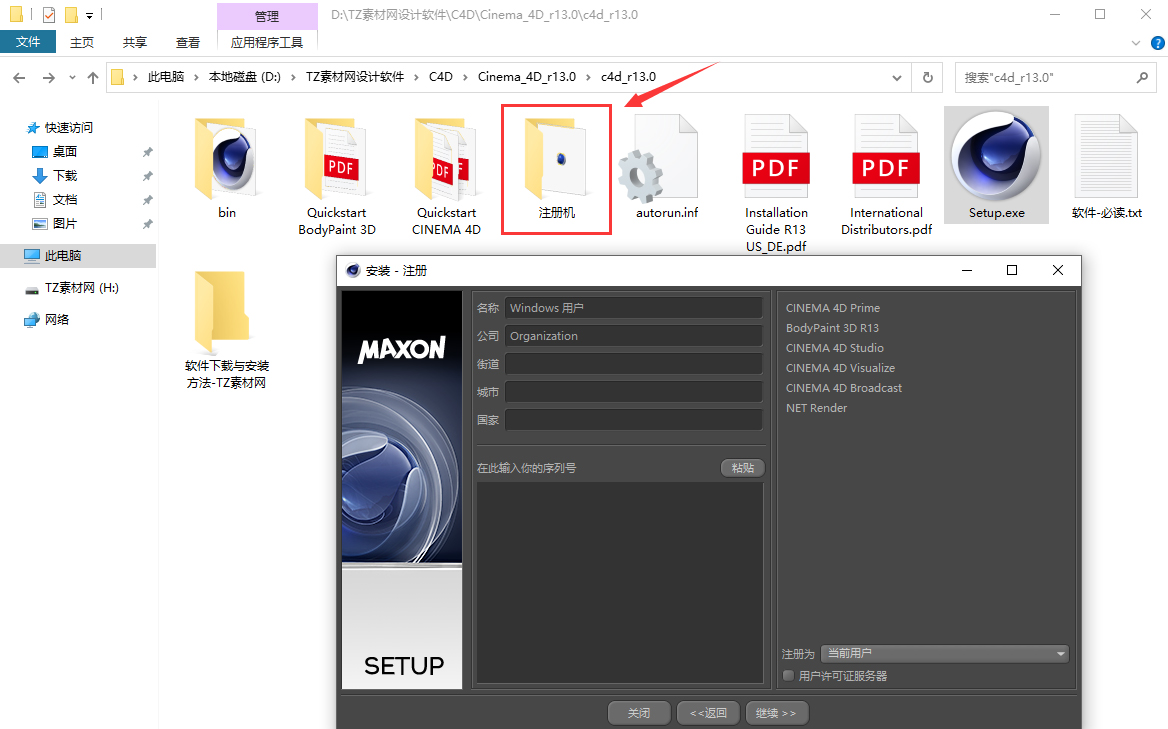Click 此电脑 in address breadcrumb
This screenshot has width=1168, height=729.
click(x=165, y=77)
